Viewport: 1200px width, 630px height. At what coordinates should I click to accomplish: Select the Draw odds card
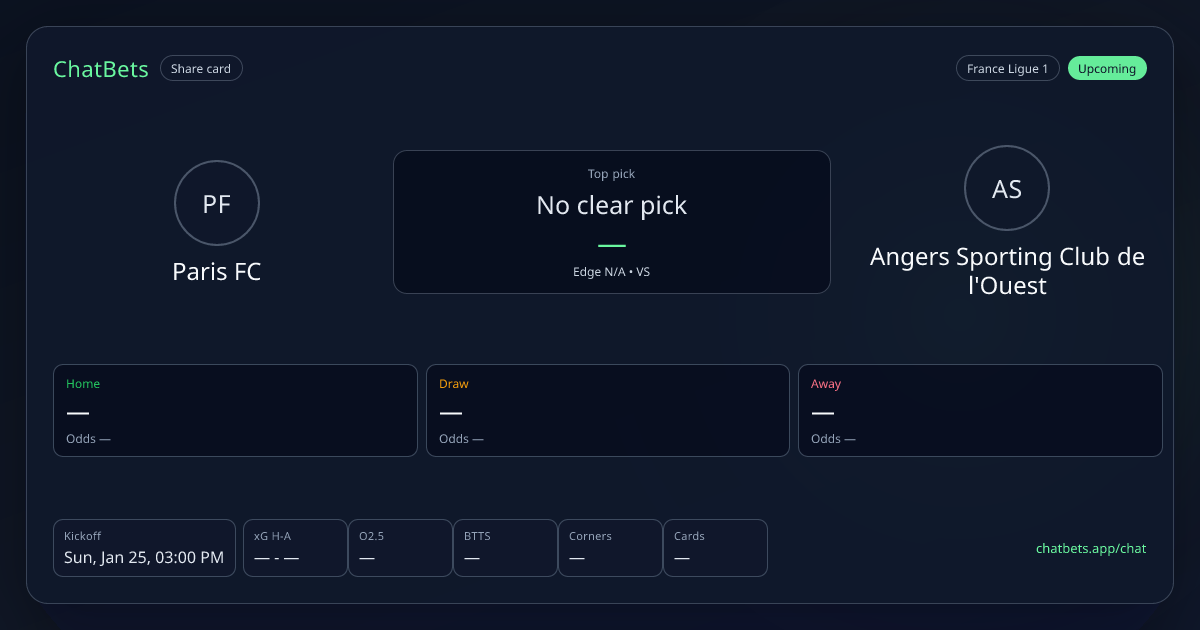click(x=608, y=410)
